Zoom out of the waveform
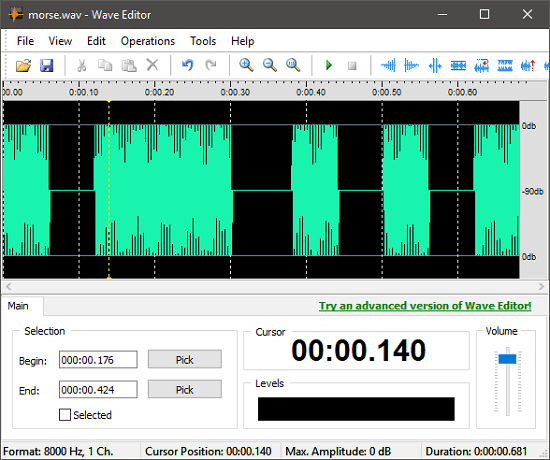The width and height of the screenshot is (550, 460). point(270,65)
